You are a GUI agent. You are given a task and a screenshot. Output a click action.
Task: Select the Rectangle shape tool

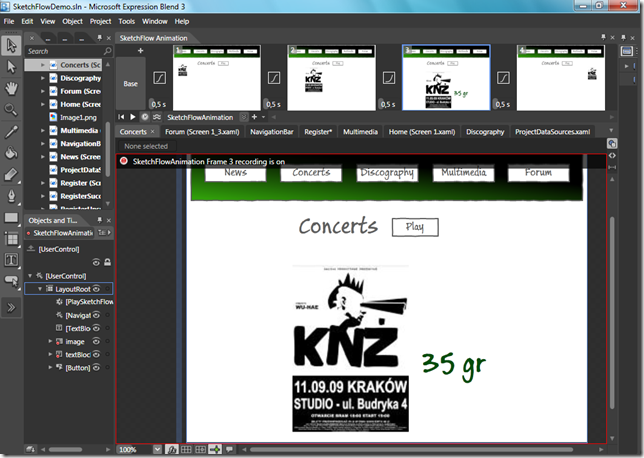(11, 217)
